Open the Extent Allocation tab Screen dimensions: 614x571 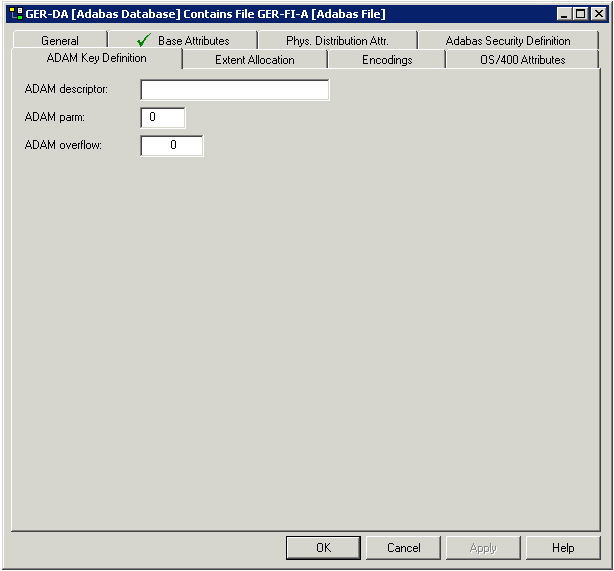[255, 60]
